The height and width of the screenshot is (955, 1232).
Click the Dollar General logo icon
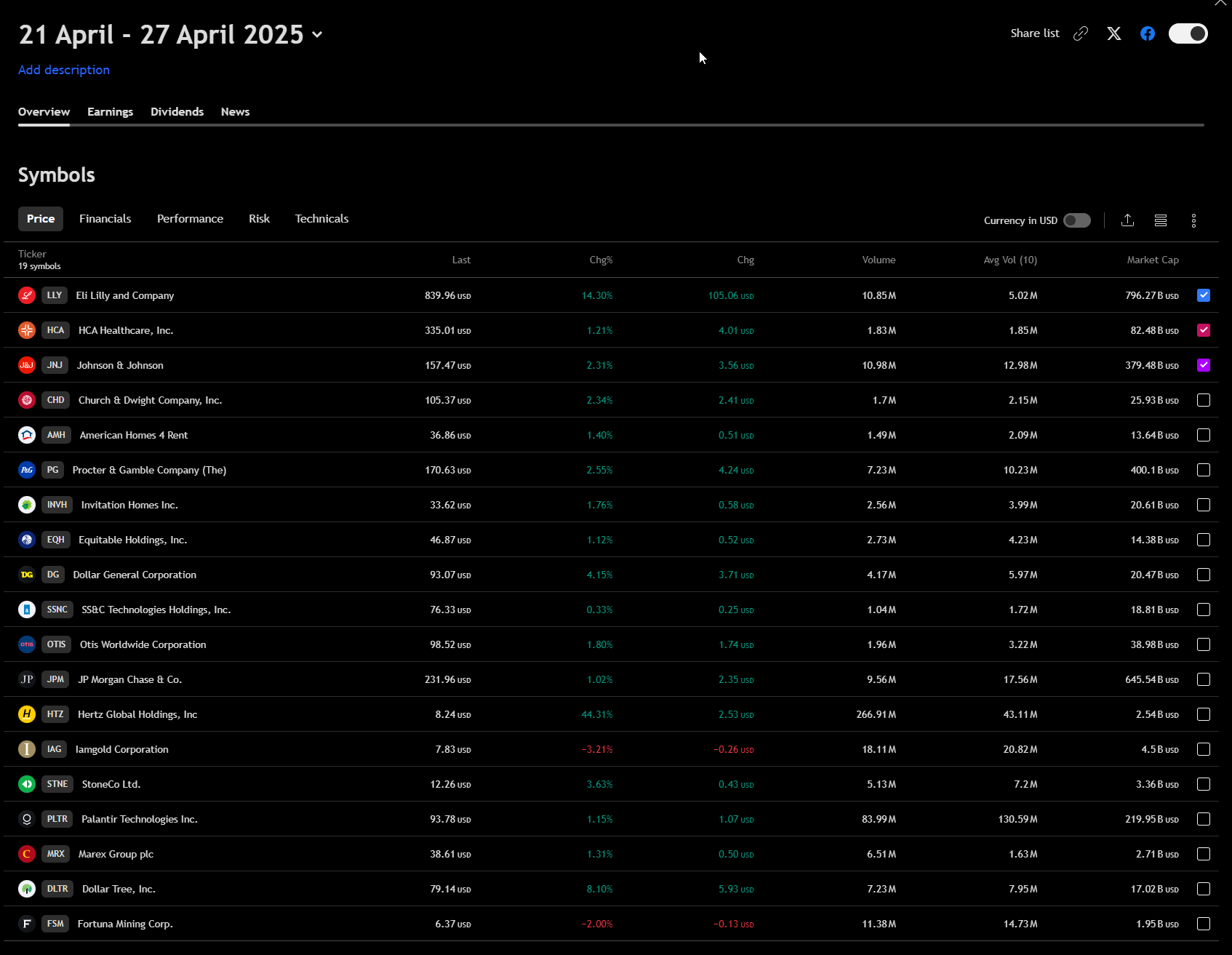click(27, 575)
